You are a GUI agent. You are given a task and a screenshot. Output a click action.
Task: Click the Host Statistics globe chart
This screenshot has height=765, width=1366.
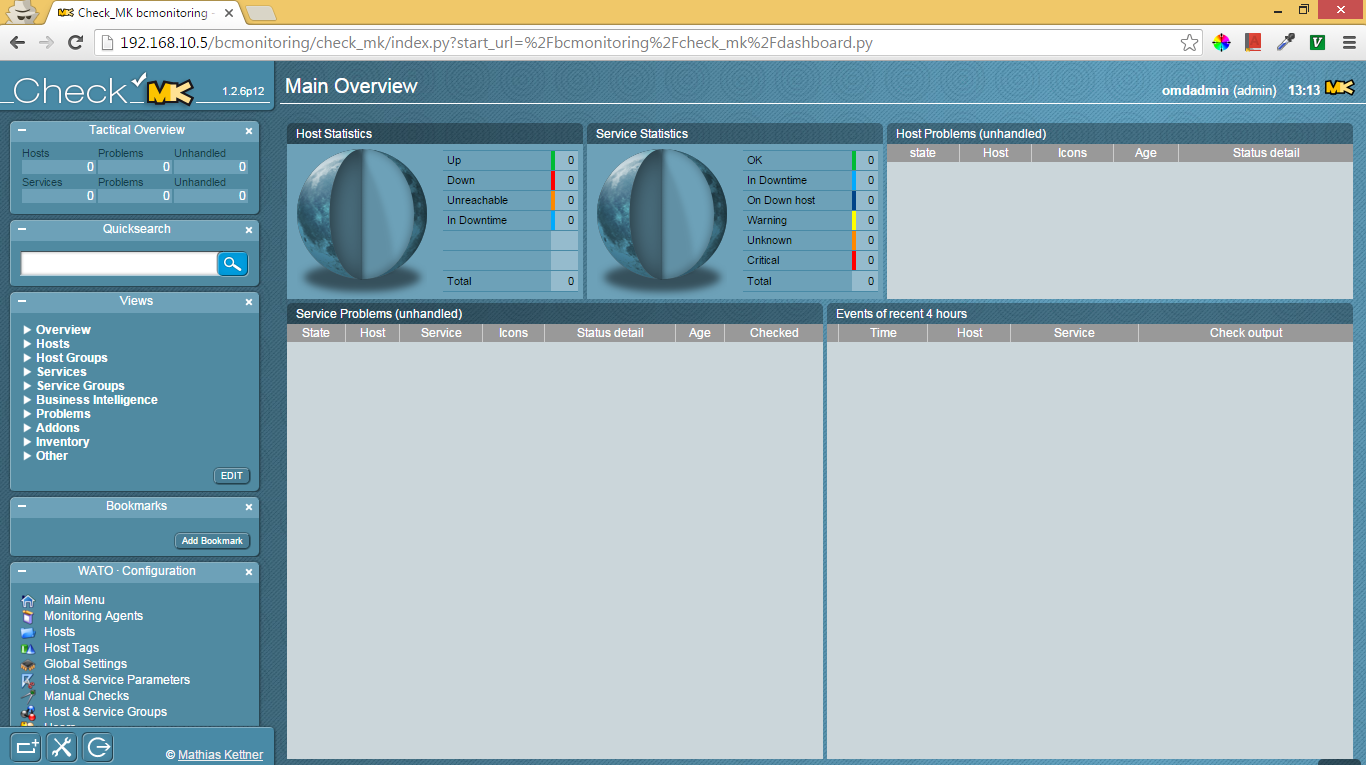pos(362,215)
